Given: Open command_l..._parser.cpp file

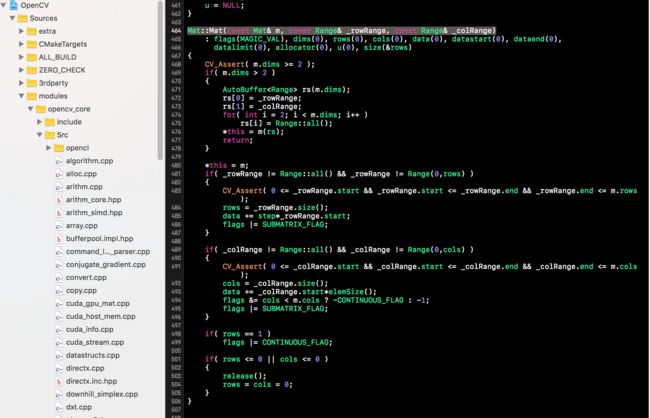Looking at the screenshot, I should tap(108, 252).
